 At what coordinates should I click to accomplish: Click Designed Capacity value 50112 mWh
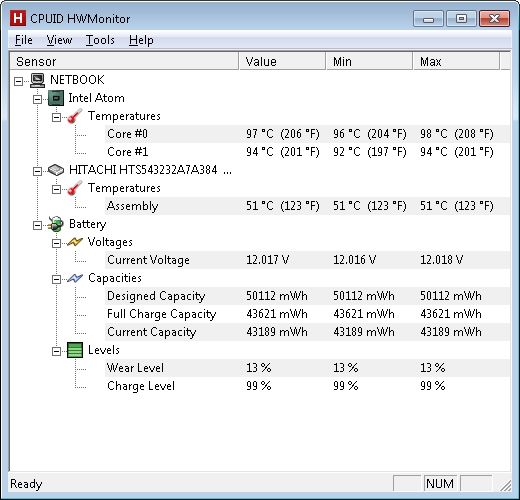(x=277, y=296)
